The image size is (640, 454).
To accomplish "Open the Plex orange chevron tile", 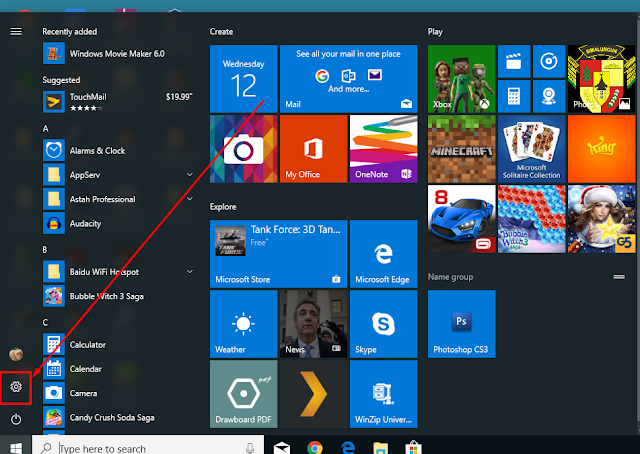I will pos(313,394).
